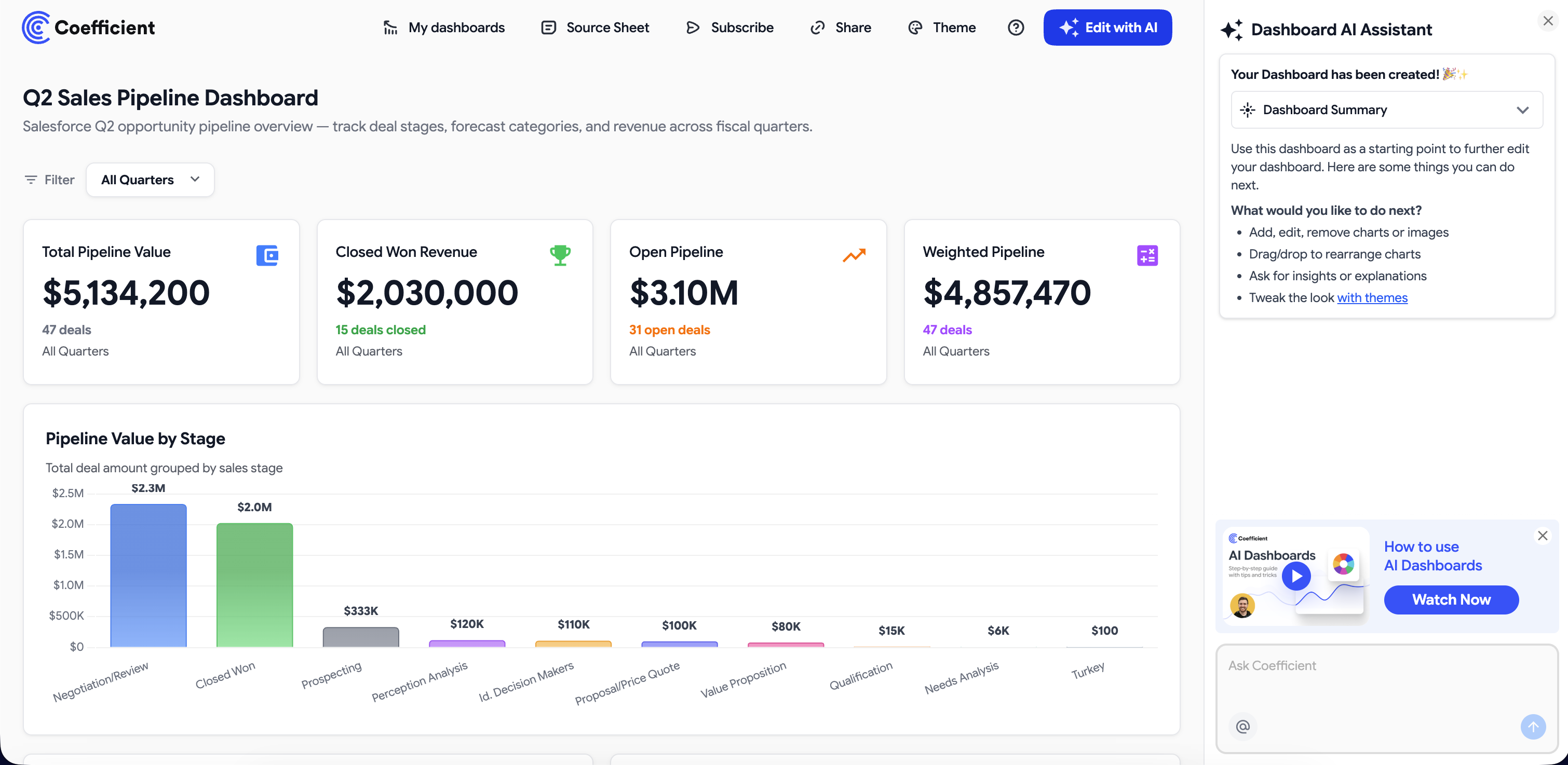Image resolution: width=1568 pixels, height=765 pixels.
Task: Click the green Closed Won bar
Action: (x=254, y=585)
